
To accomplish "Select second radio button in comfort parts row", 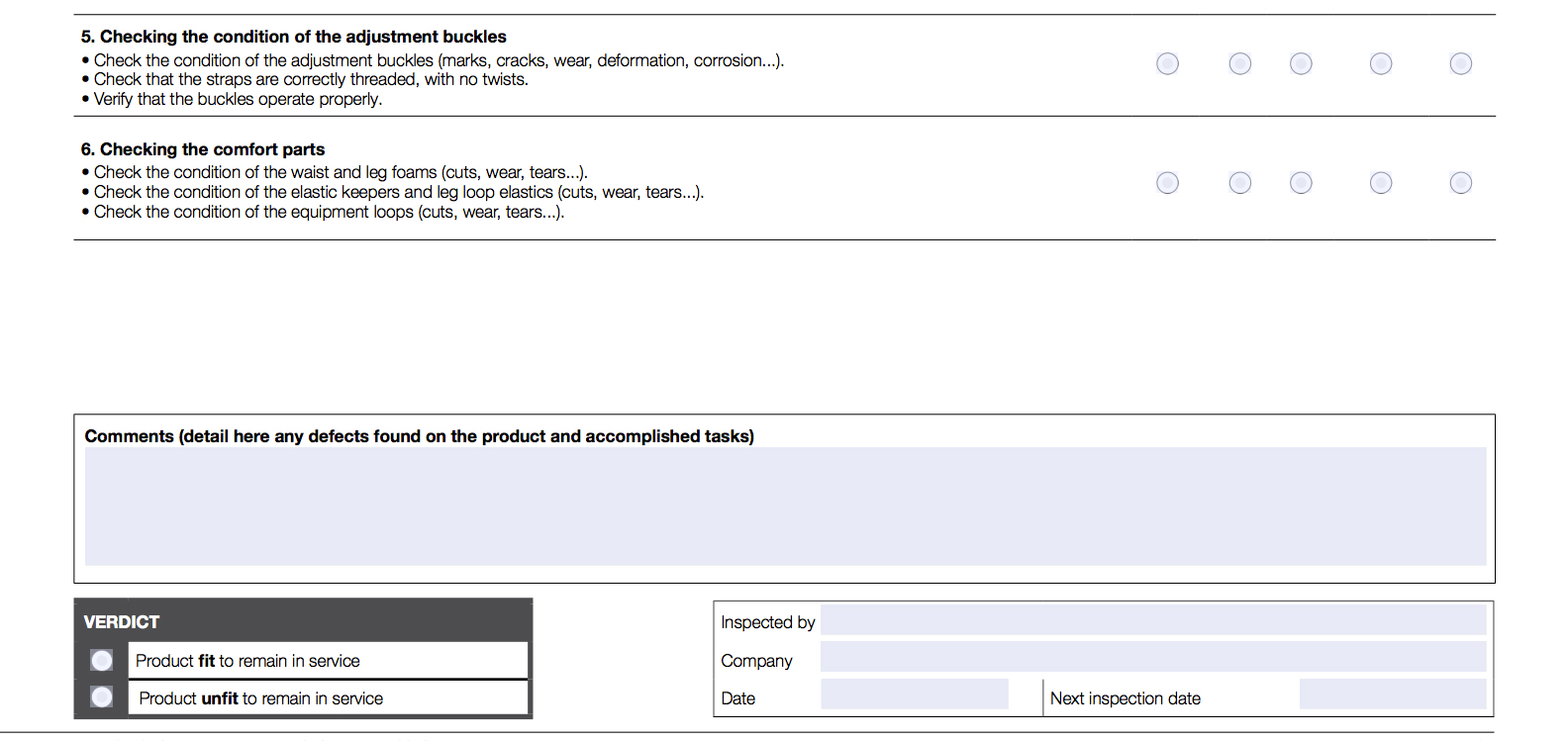I will point(1239,183).
